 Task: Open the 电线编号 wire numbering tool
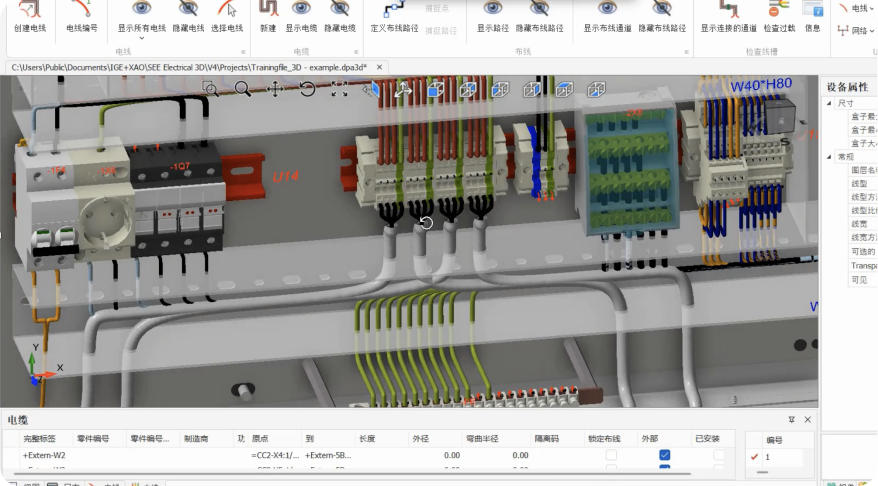click(82, 17)
